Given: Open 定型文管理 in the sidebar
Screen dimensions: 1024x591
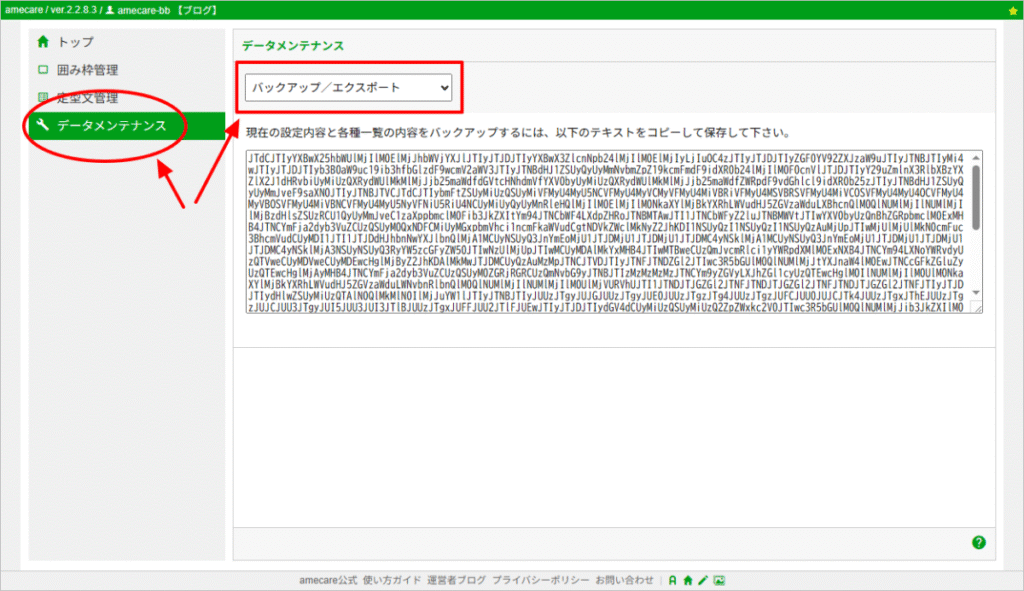Looking at the screenshot, I should (x=87, y=98).
